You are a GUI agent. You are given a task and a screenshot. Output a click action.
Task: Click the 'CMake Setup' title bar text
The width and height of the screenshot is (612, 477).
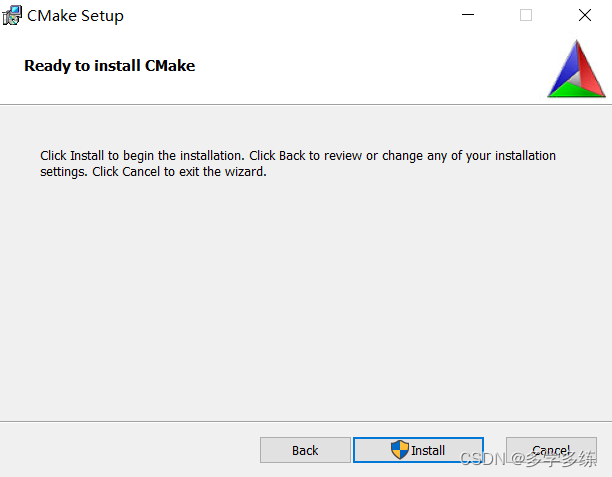tap(75, 16)
